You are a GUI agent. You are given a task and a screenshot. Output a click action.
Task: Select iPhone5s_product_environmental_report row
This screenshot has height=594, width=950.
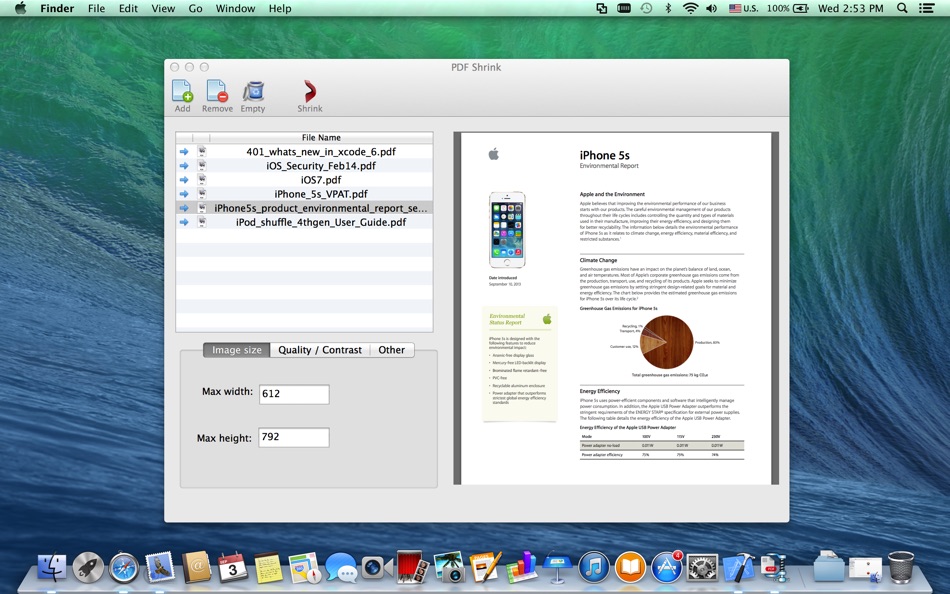click(304, 208)
